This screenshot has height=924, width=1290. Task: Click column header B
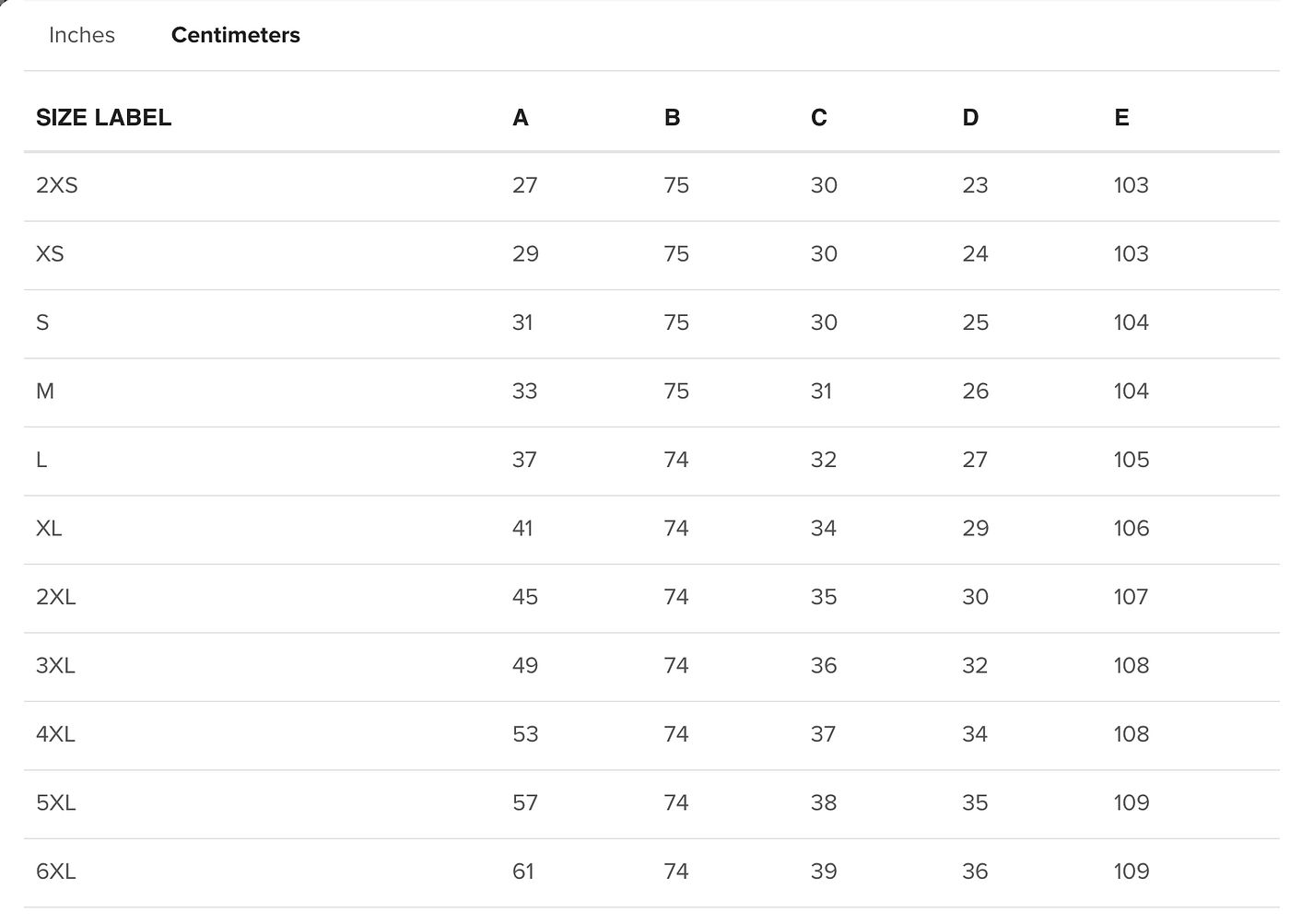pos(672,118)
